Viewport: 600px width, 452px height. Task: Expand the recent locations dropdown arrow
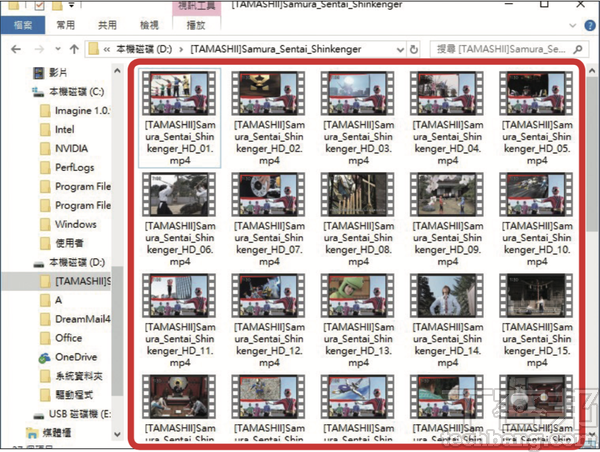tap(56, 48)
